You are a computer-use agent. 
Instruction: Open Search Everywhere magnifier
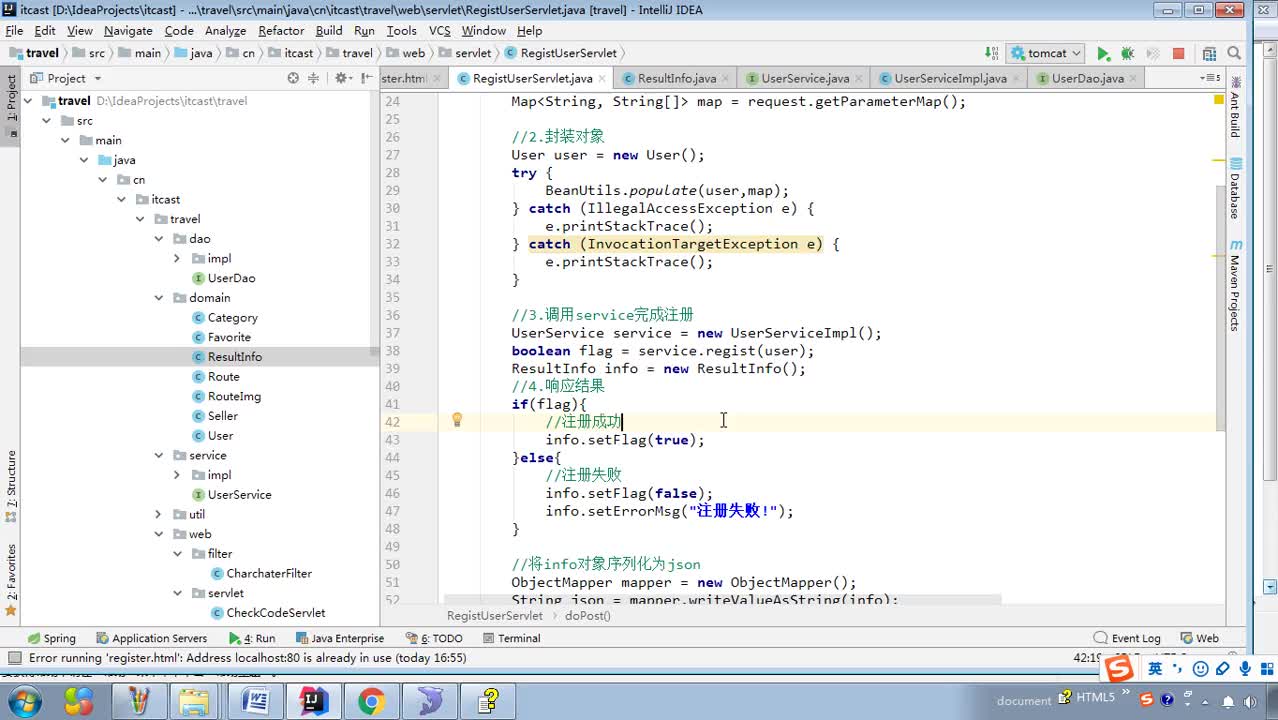1235,53
